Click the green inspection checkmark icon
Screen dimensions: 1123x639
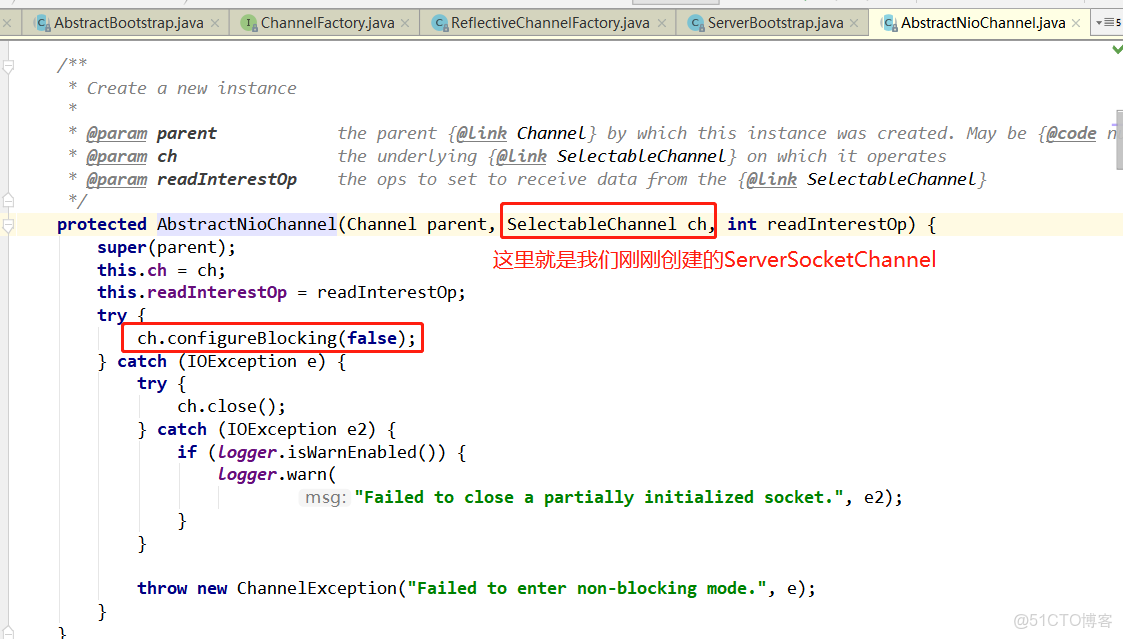pos(1117,49)
